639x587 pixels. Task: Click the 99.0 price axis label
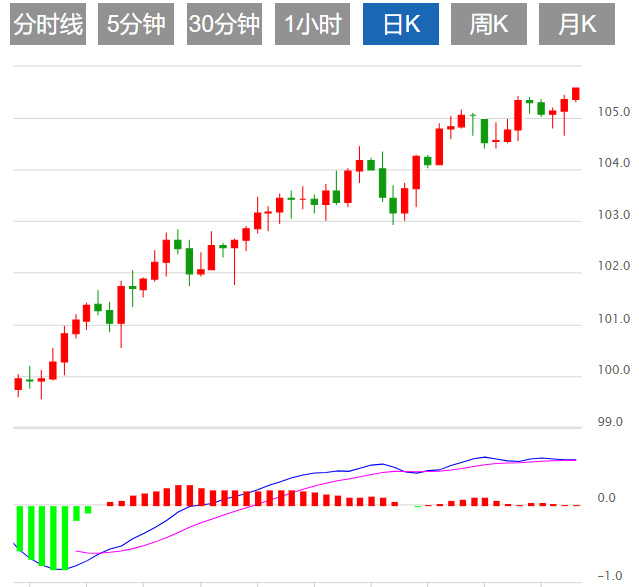(613, 422)
